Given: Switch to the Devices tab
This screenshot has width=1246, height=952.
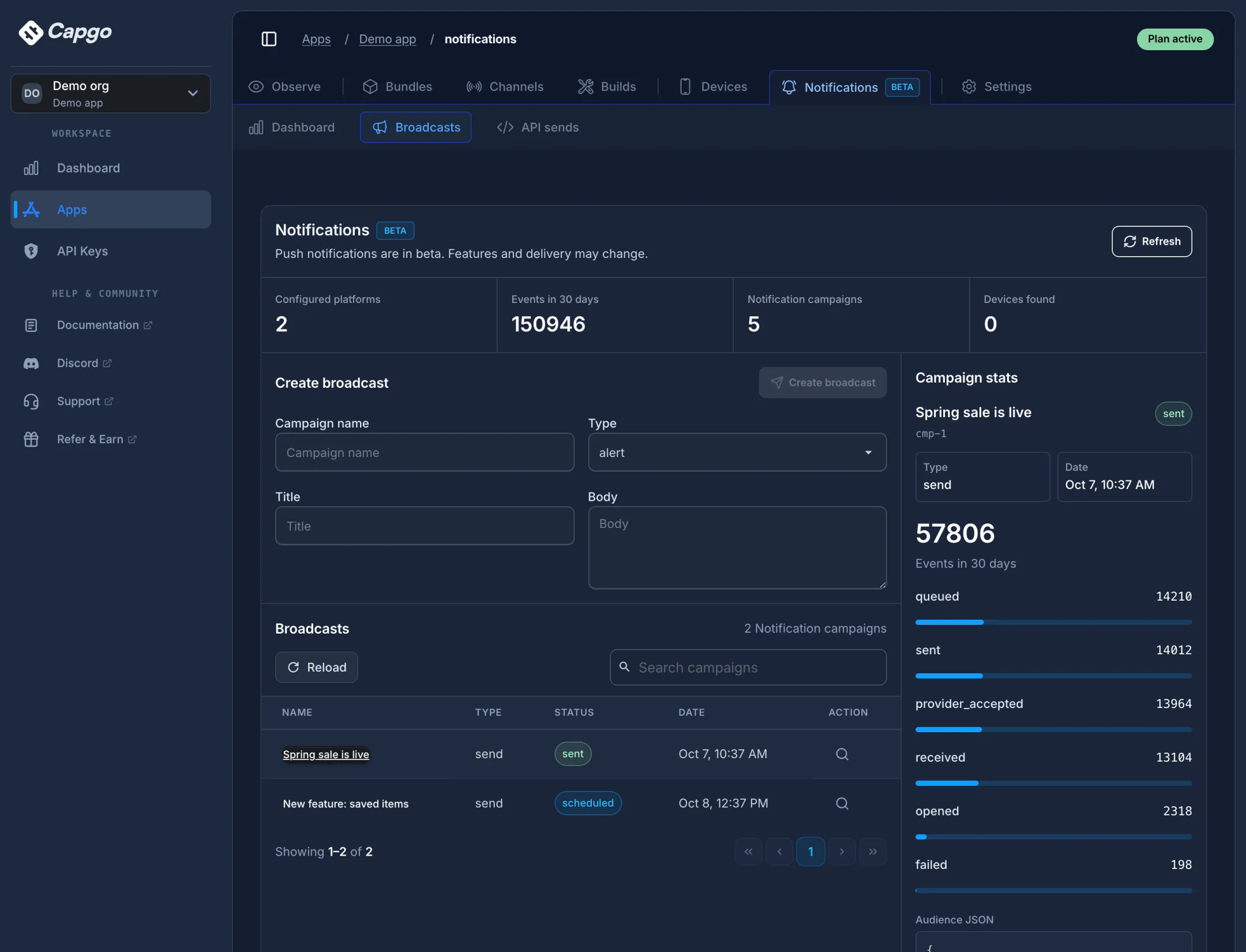Looking at the screenshot, I should (713, 87).
